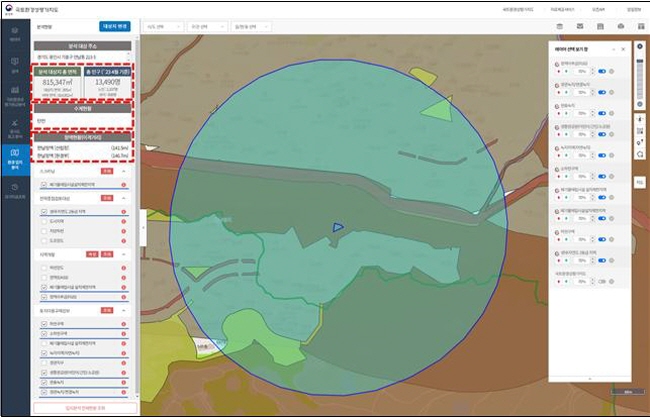Click the red info icon beside 생태자연도 2등급 지역 in the left list
This screenshot has width=650, height=417.
(x=124, y=212)
